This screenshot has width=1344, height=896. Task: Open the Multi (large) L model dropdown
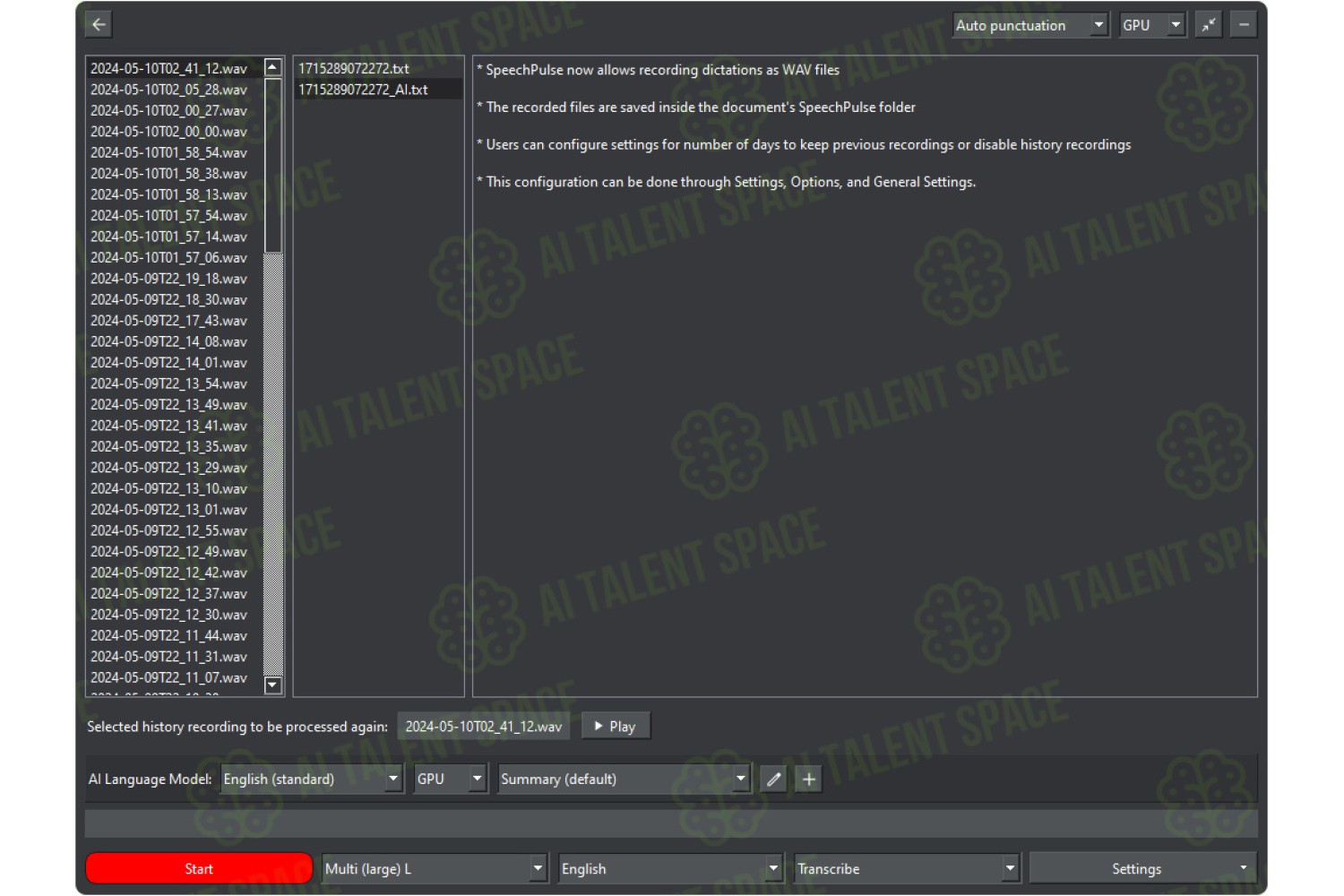tap(435, 869)
